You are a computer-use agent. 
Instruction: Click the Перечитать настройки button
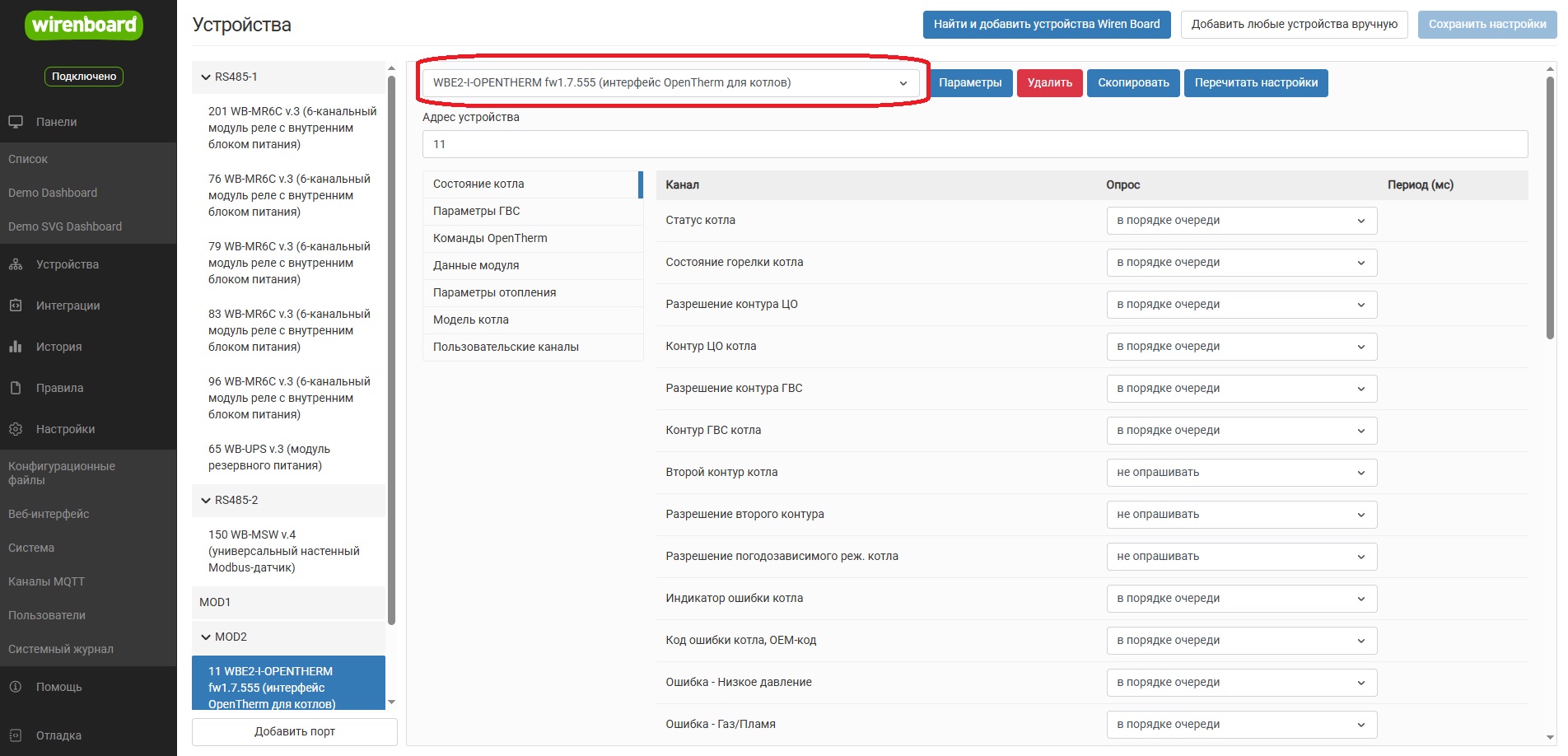1256,83
